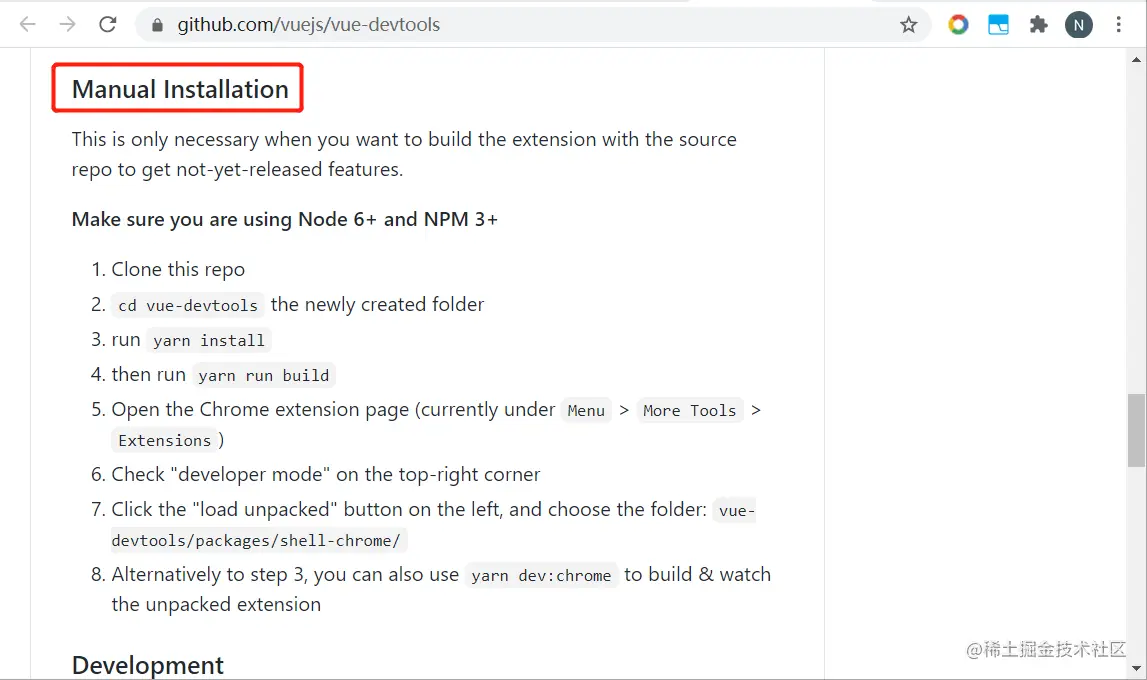Viewport: 1147px width, 680px height.
Task: Go back to the previous page
Action: [28, 24]
